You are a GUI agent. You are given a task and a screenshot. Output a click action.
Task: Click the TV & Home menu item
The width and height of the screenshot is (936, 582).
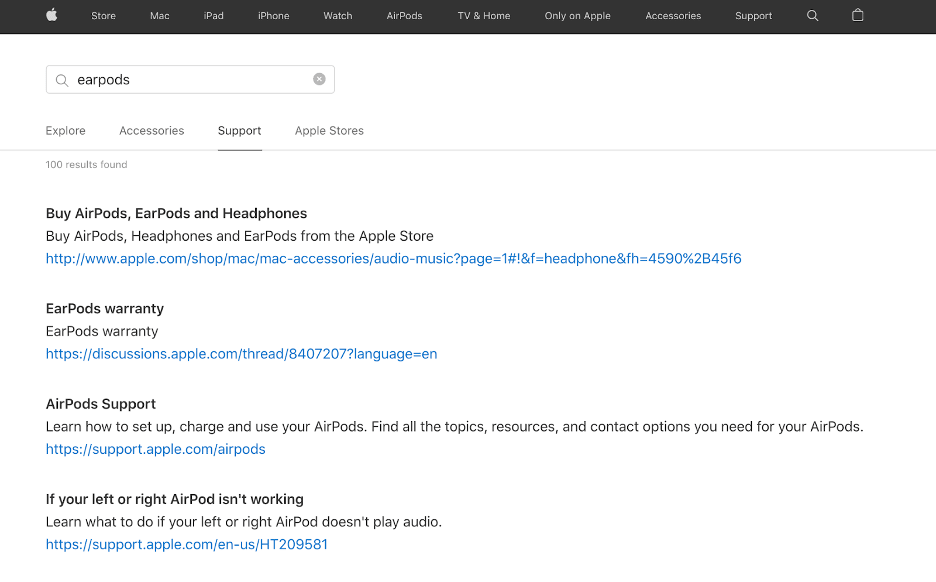[x=483, y=16]
